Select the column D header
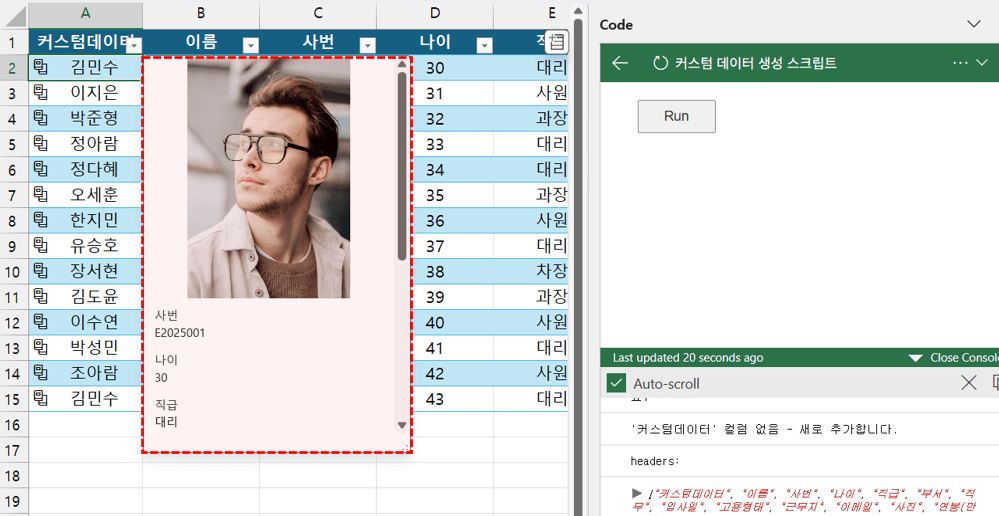 click(x=434, y=14)
